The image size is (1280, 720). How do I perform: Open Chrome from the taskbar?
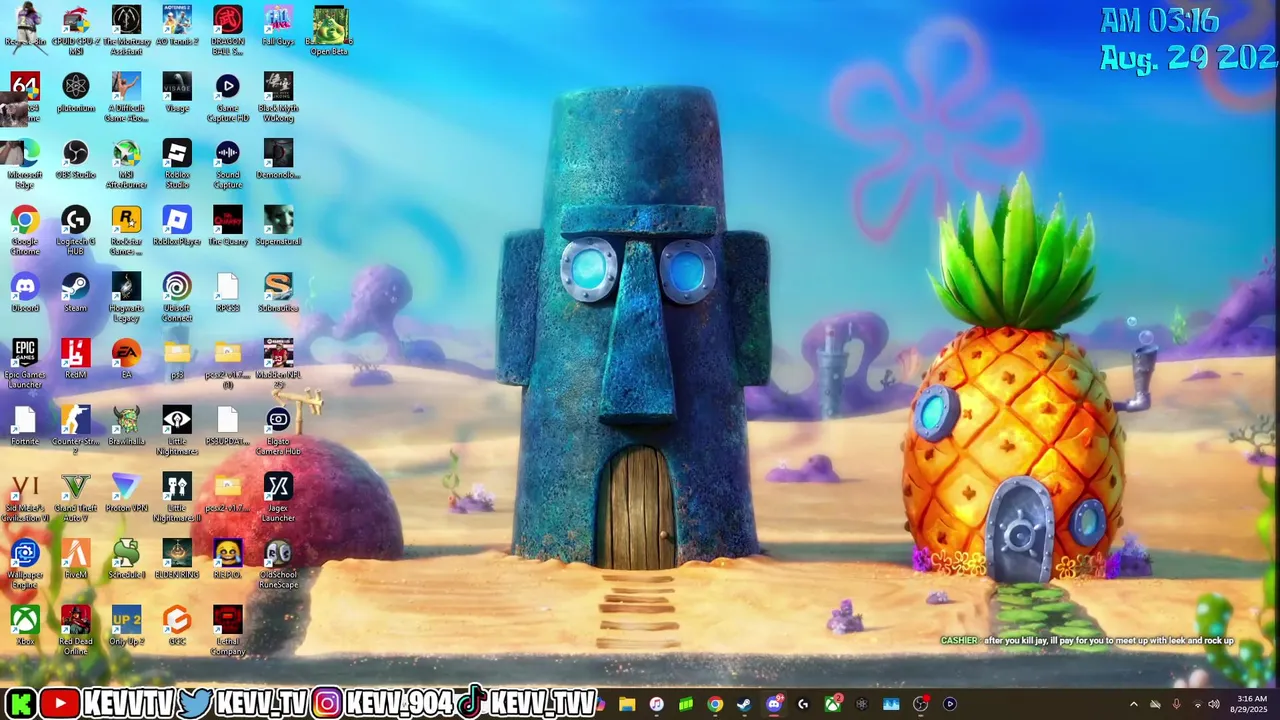[715, 704]
